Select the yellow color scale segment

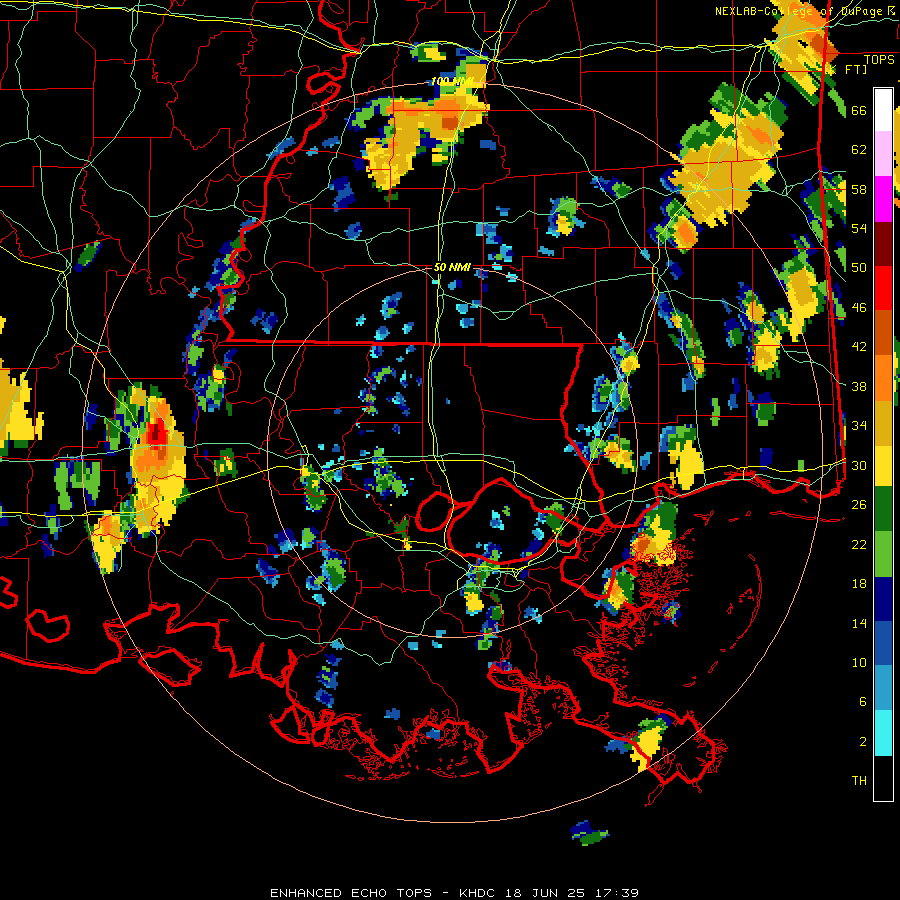[x=883, y=466]
